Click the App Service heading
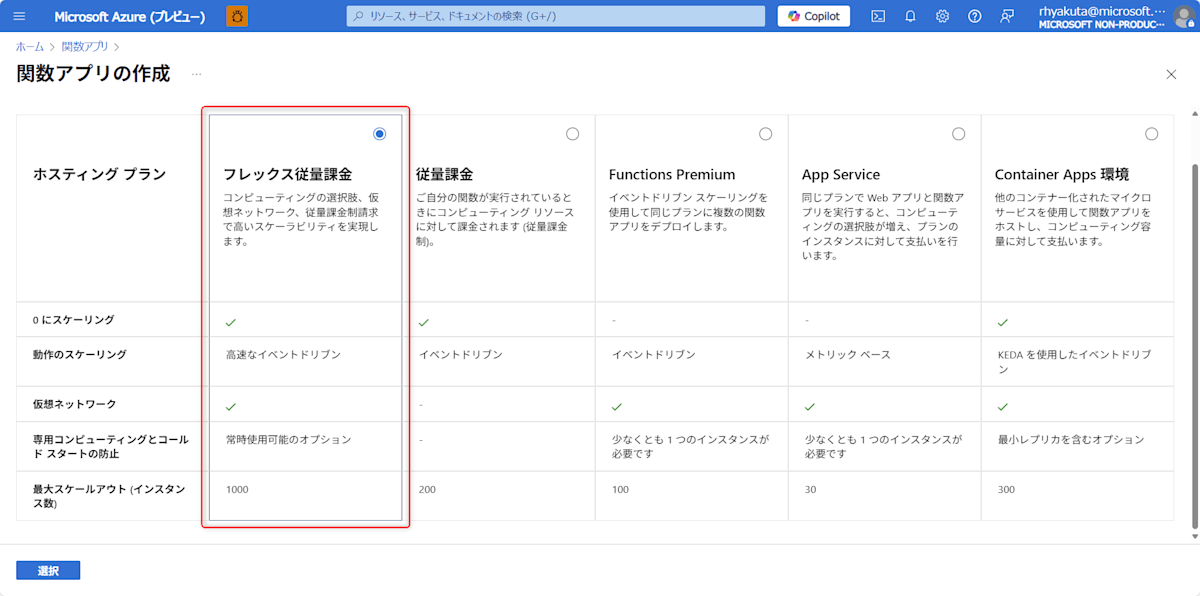 (841, 174)
